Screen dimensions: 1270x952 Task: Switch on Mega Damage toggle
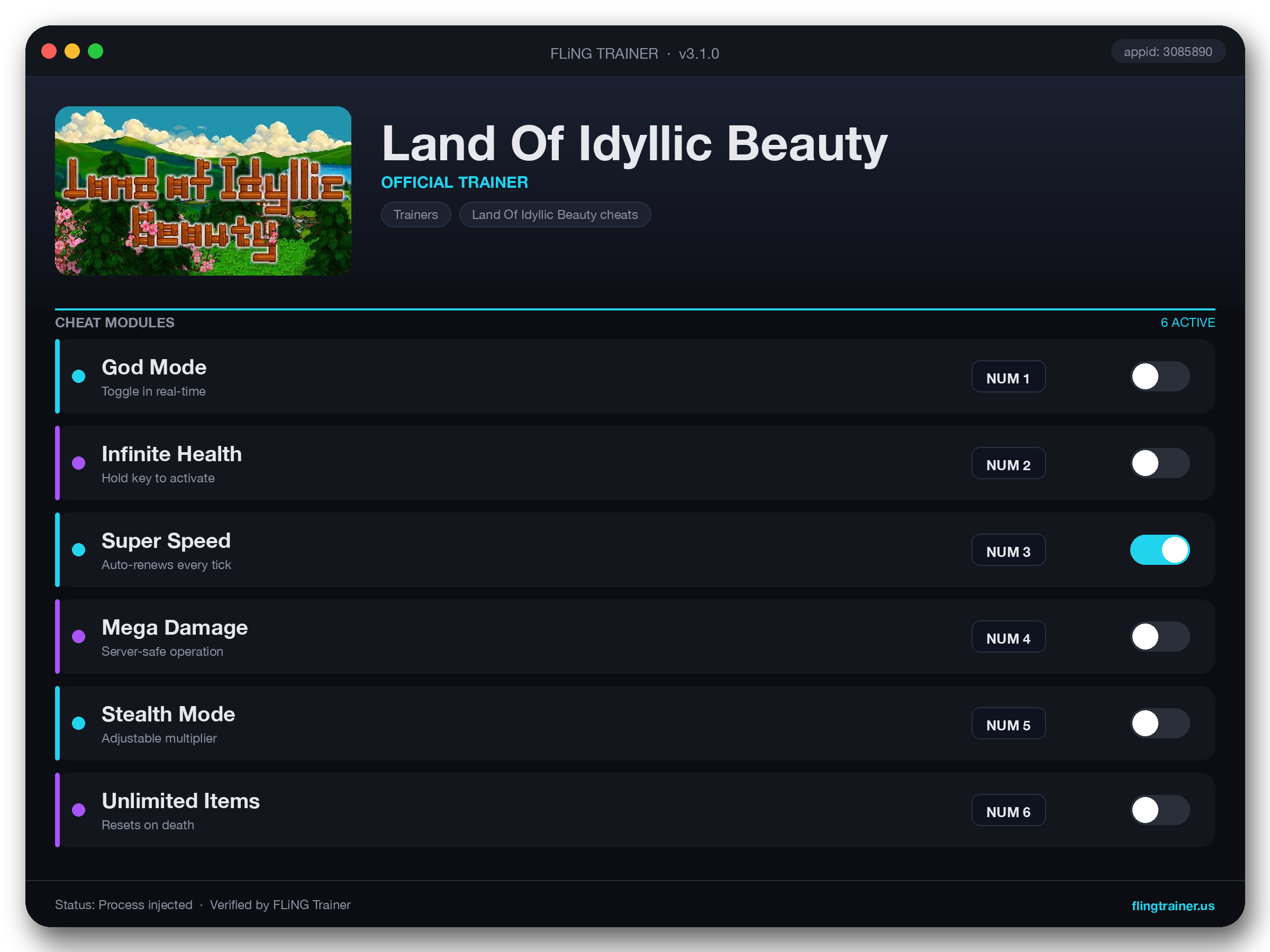1160,636
